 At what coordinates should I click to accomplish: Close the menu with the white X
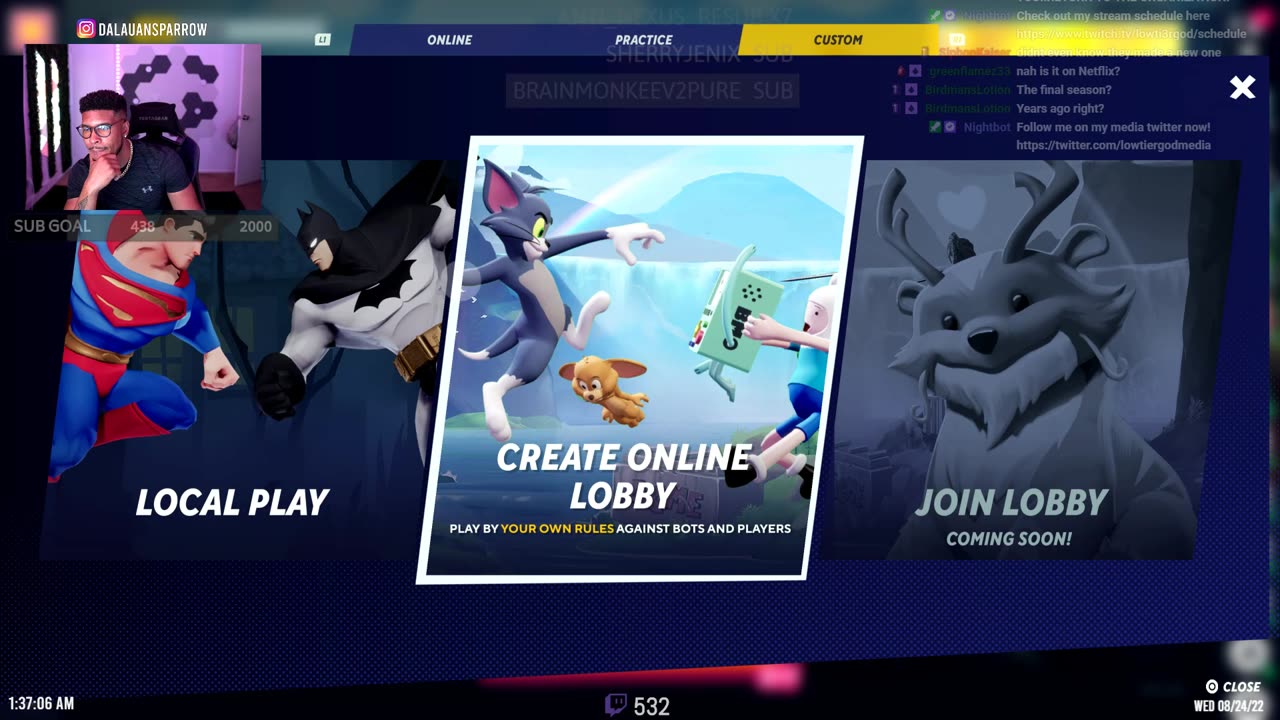[x=1242, y=88]
